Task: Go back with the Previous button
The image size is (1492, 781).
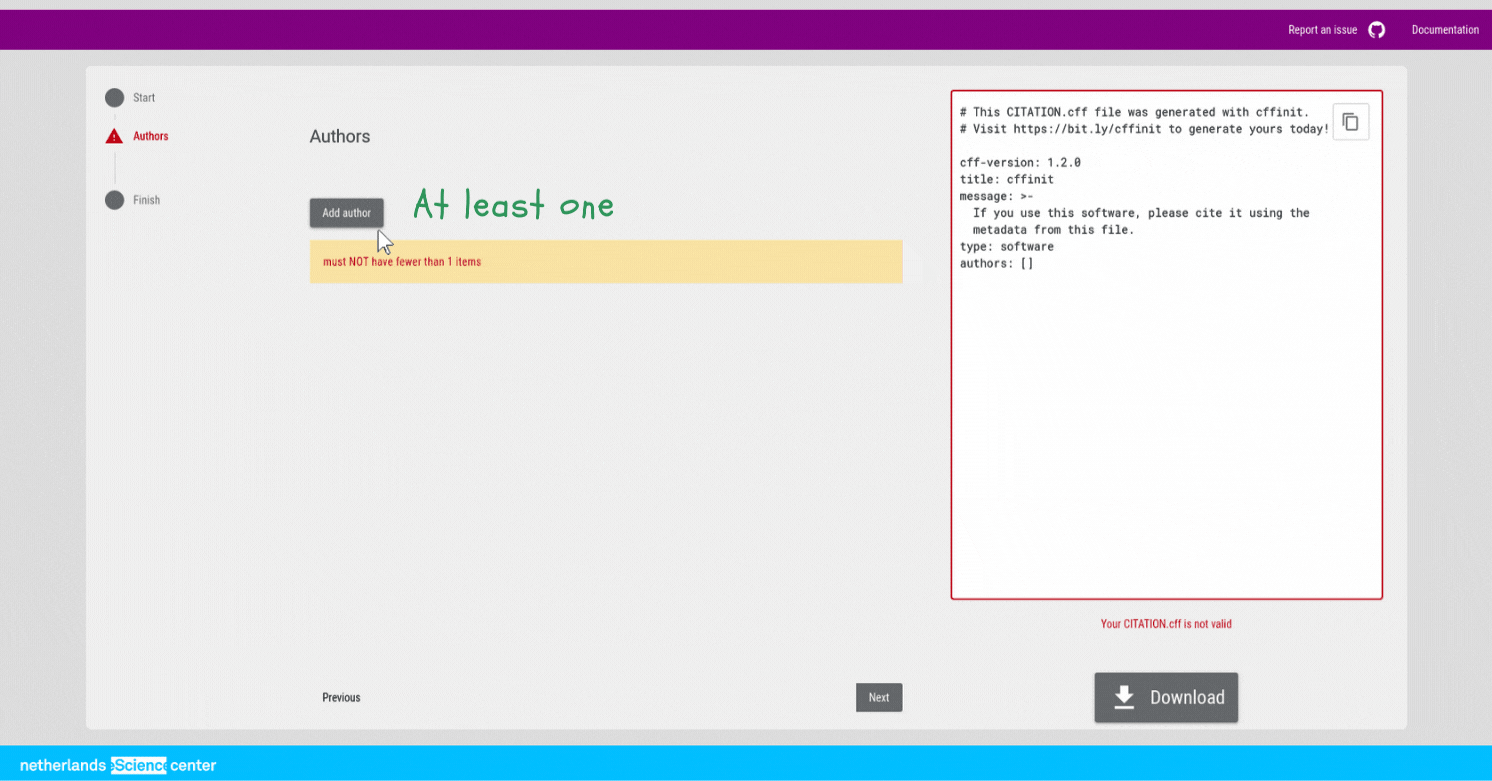Action: [x=341, y=697]
